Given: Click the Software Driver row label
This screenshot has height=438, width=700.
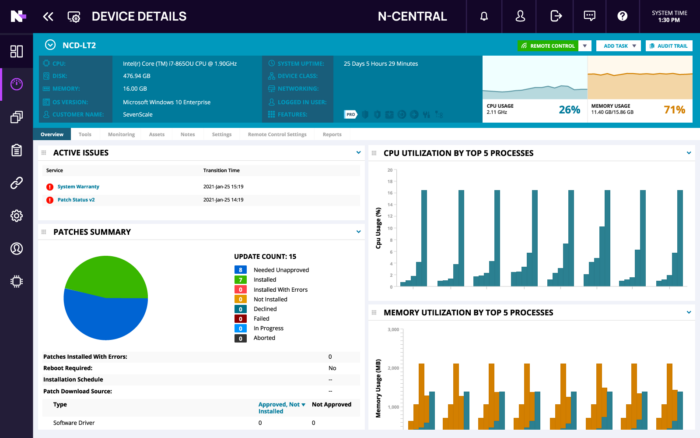Looking at the screenshot, I should coord(74,422).
